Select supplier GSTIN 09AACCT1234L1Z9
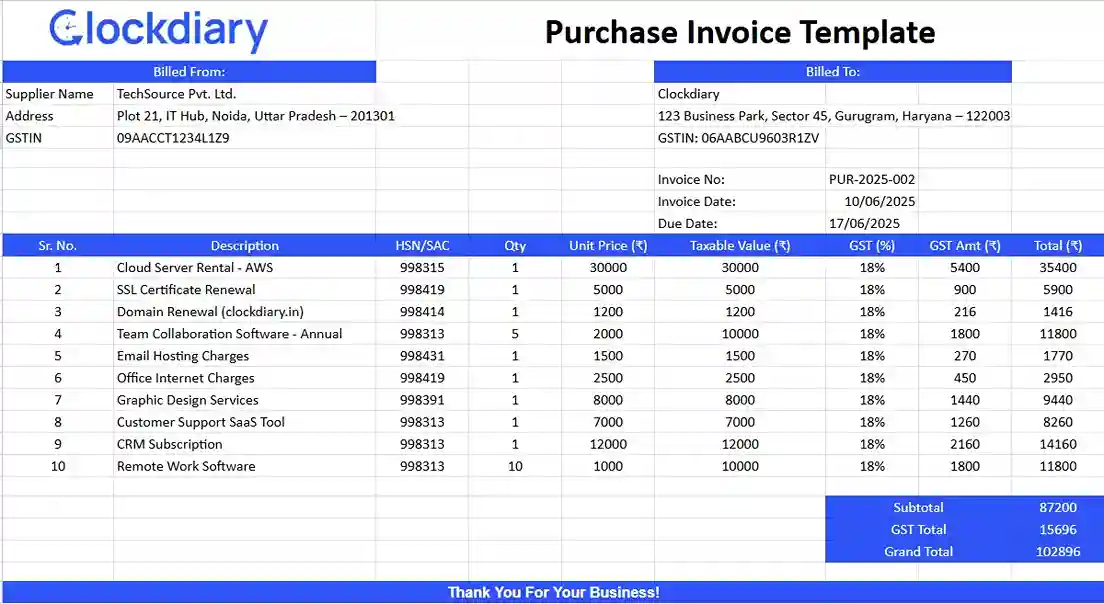 (173, 138)
